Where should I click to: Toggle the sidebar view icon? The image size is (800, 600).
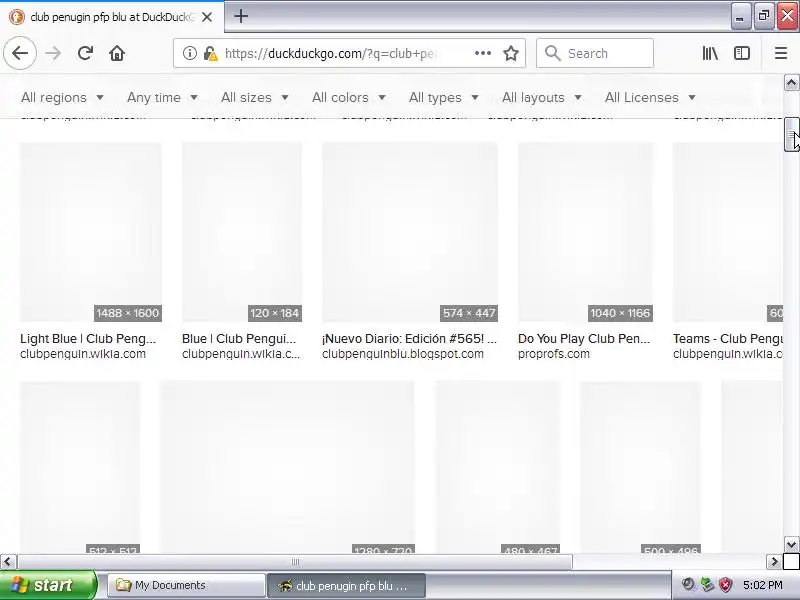click(742, 53)
